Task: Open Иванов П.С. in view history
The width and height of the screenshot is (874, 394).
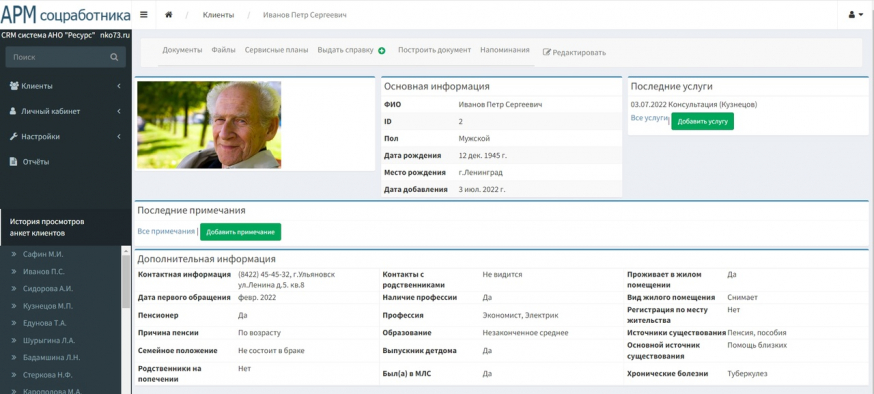Action: tap(43, 271)
